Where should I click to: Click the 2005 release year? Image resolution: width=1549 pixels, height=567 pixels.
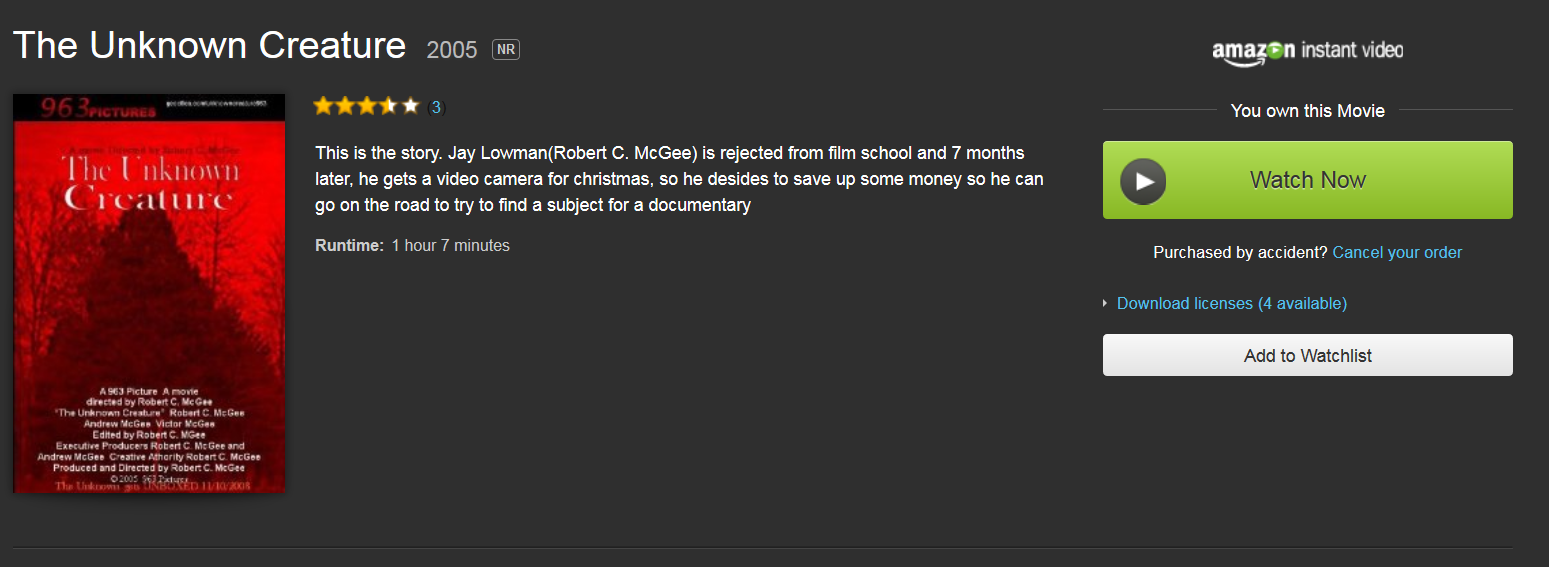(x=452, y=50)
